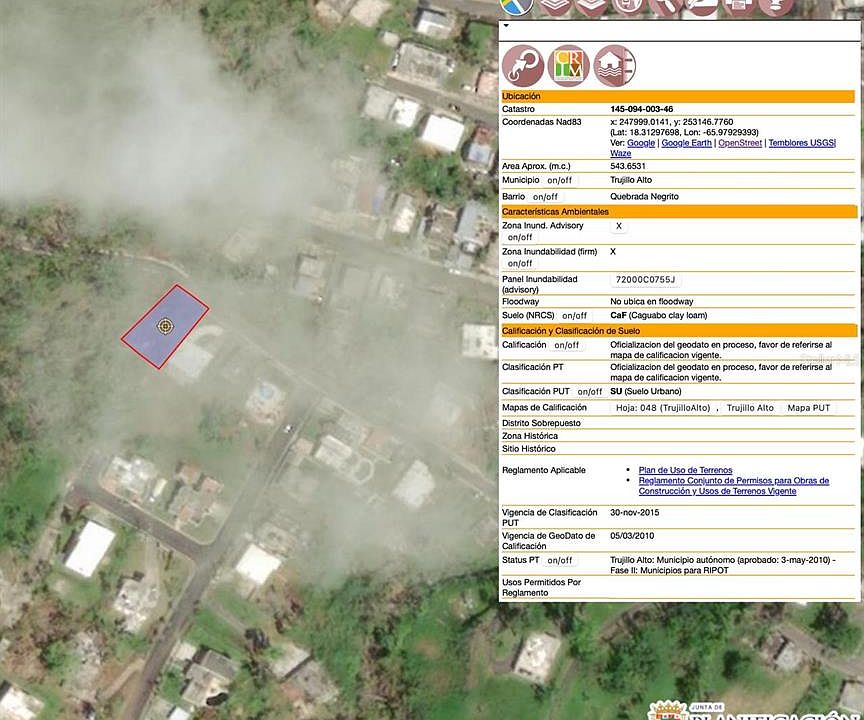Collapse the Características Ambientales section header

[679, 212]
